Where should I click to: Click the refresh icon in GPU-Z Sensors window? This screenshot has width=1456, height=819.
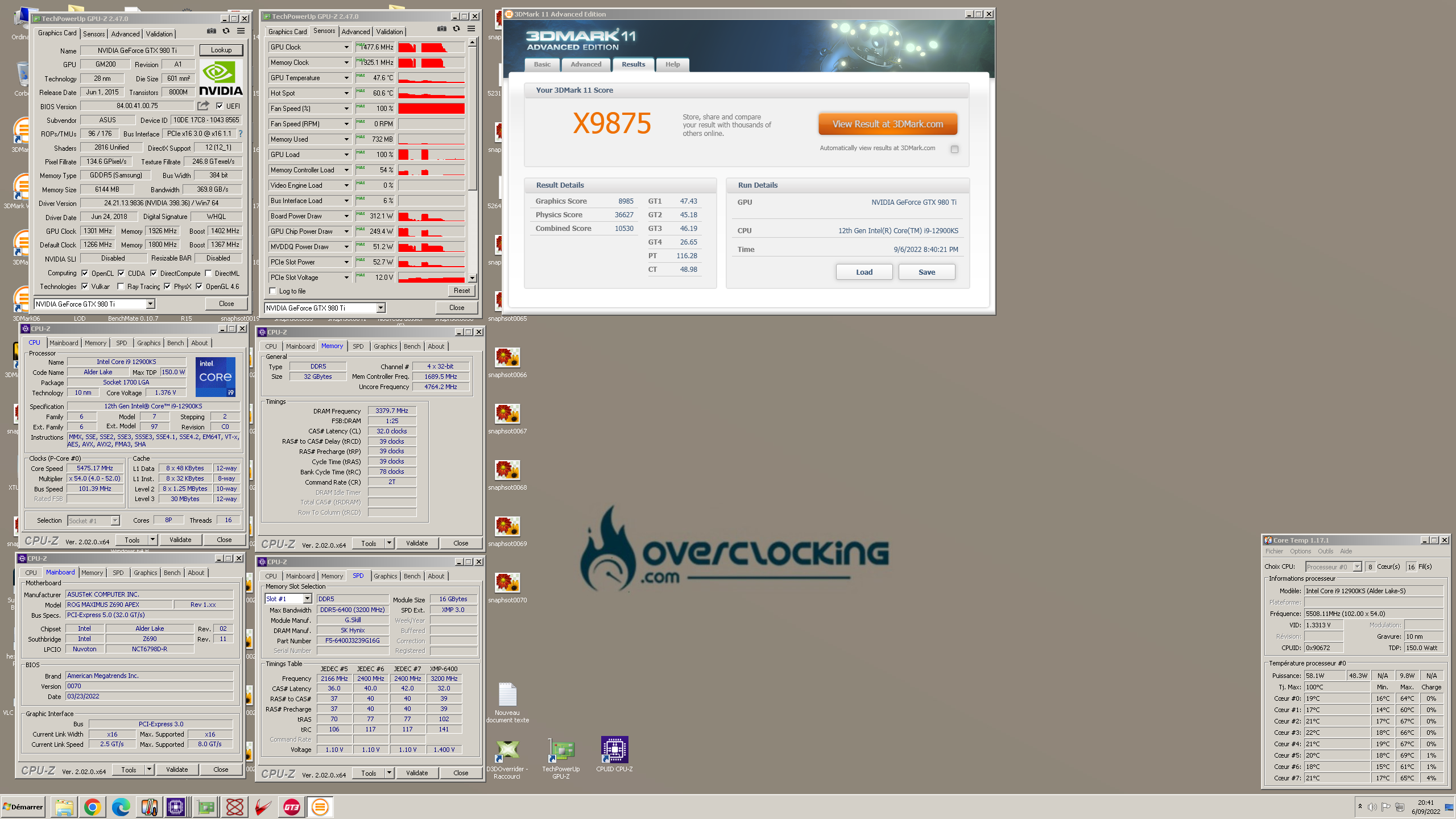click(x=456, y=28)
